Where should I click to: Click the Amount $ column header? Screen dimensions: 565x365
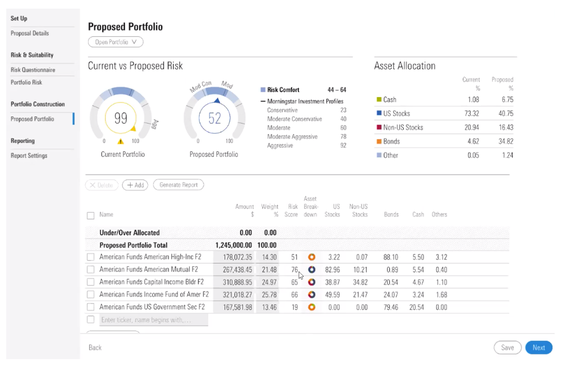click(x=245, y=210)
